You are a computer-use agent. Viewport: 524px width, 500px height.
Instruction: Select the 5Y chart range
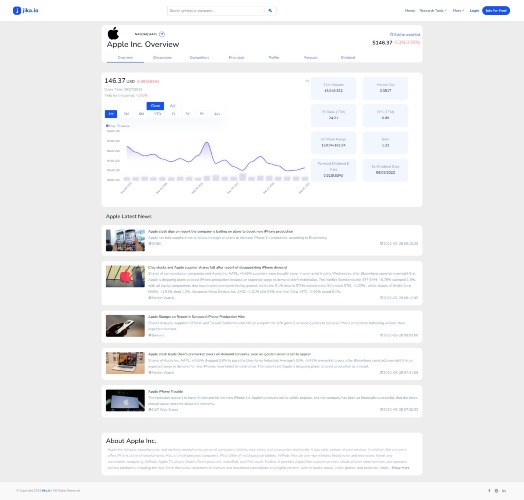tap(202, 114)
